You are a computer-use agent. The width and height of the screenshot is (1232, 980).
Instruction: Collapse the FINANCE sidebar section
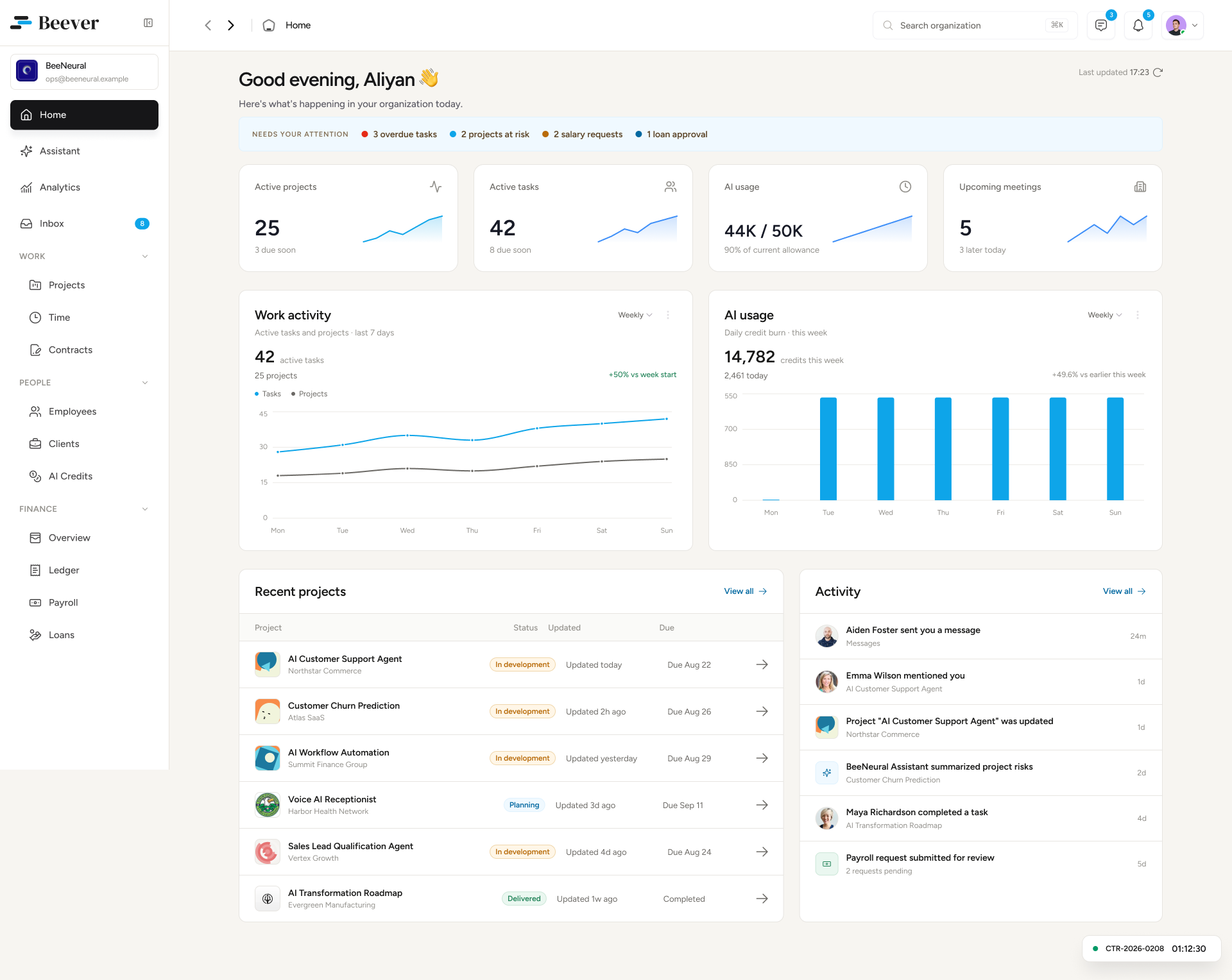pos(145,509)
